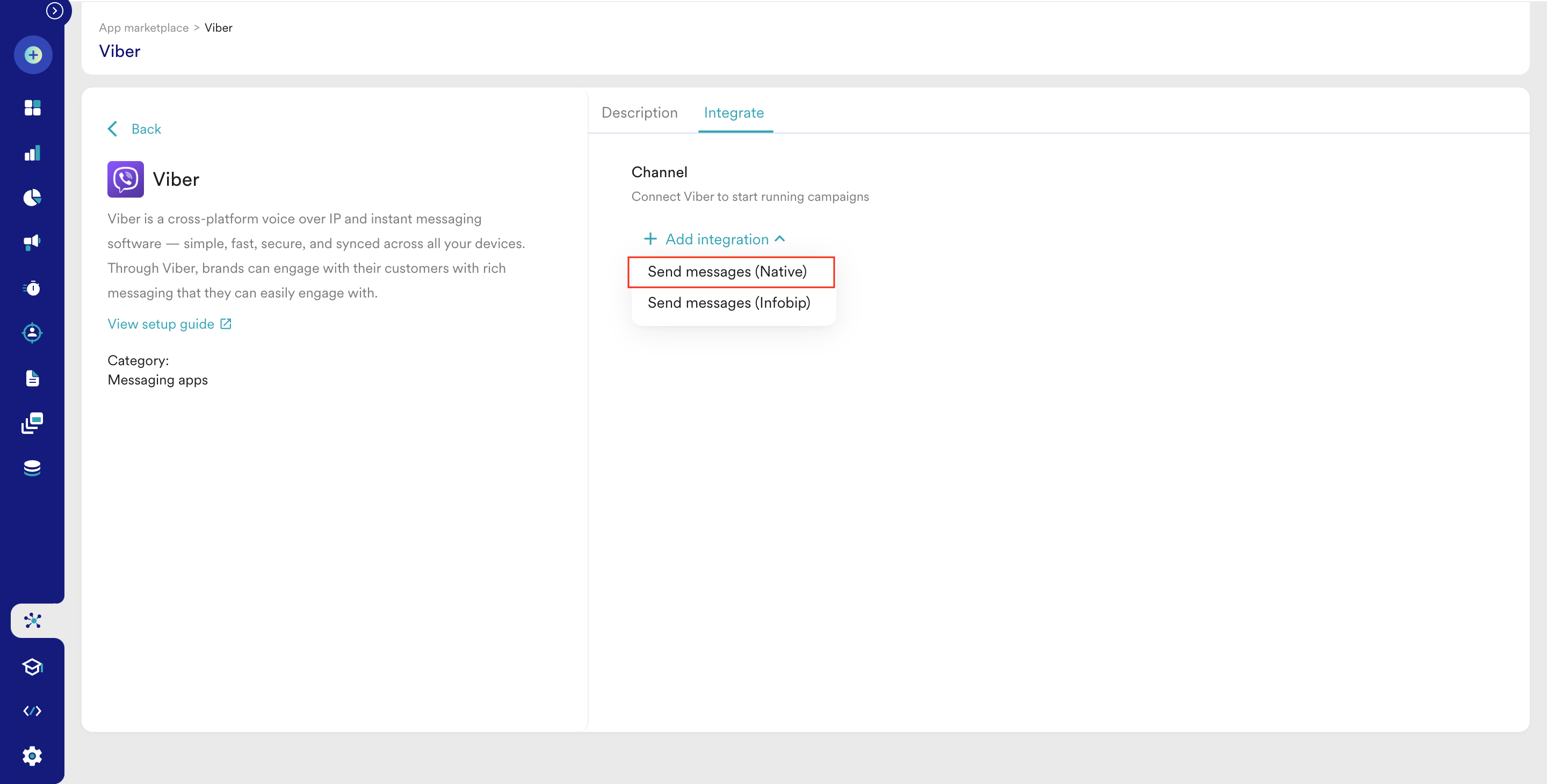Open the database stack icon

click(x=32, y=468)
